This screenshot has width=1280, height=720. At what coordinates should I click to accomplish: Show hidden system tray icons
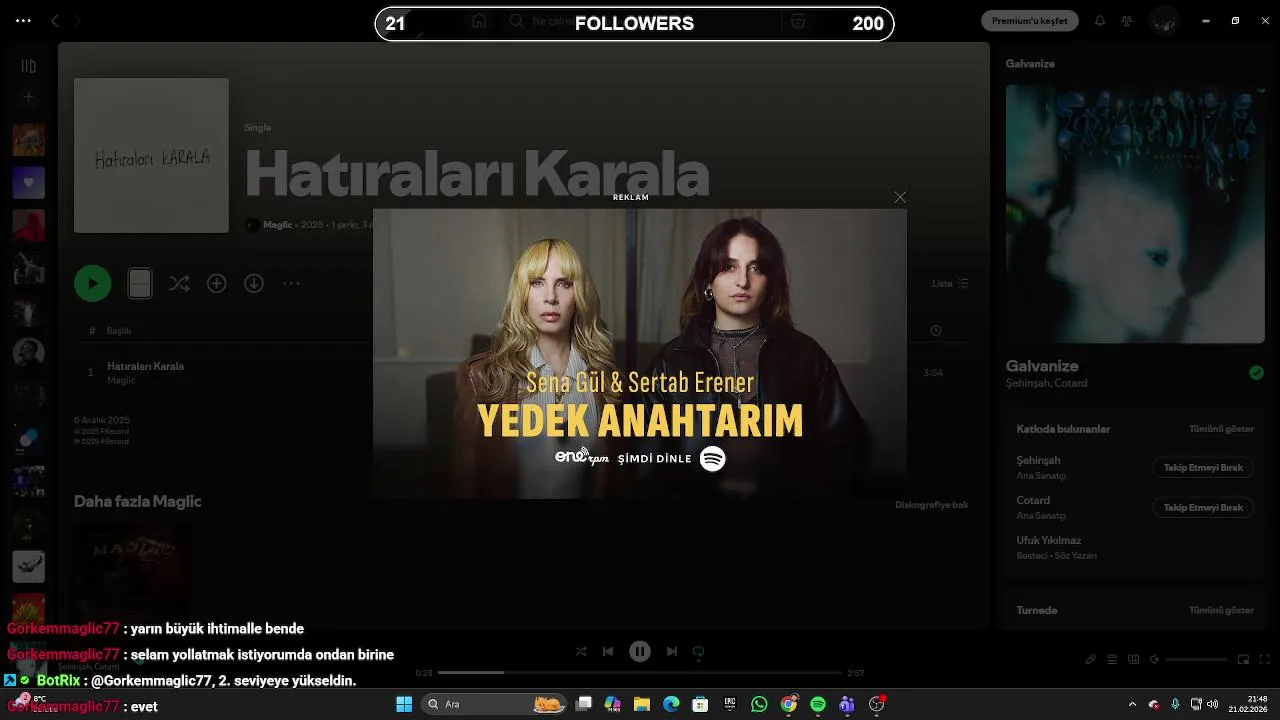point(1132,704)
